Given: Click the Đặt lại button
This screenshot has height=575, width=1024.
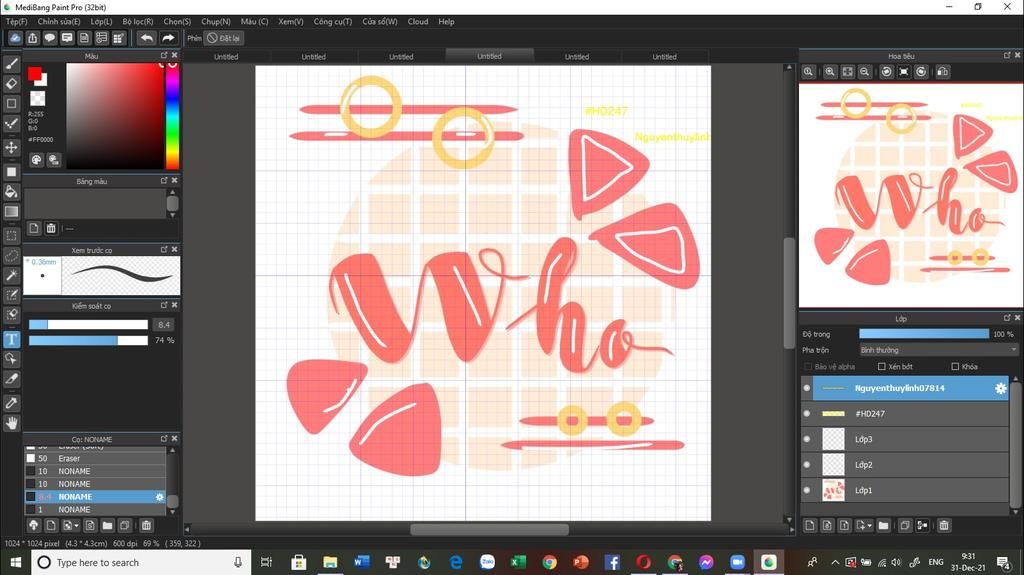Looking at the screenshot, I should 223,39.
